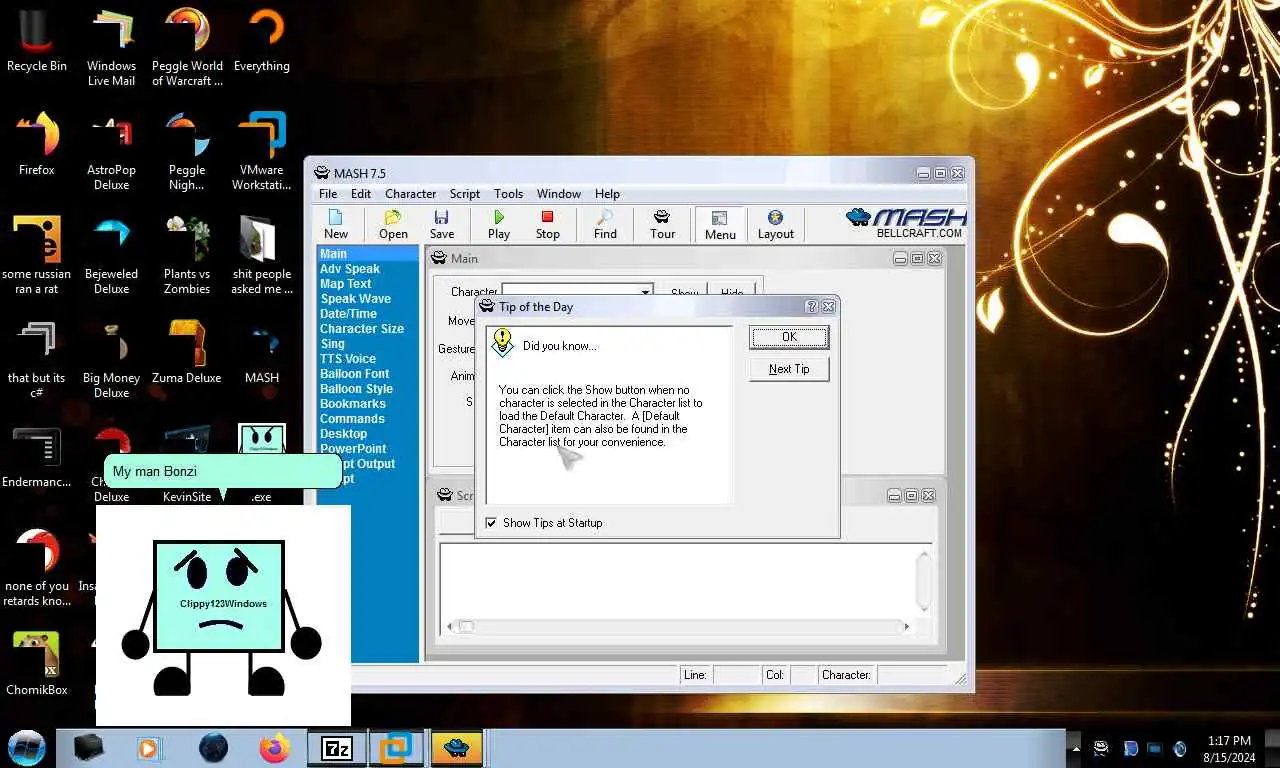Switch to the 7z taskbar window
This screenshot has height=768, width=1280.
337,747
